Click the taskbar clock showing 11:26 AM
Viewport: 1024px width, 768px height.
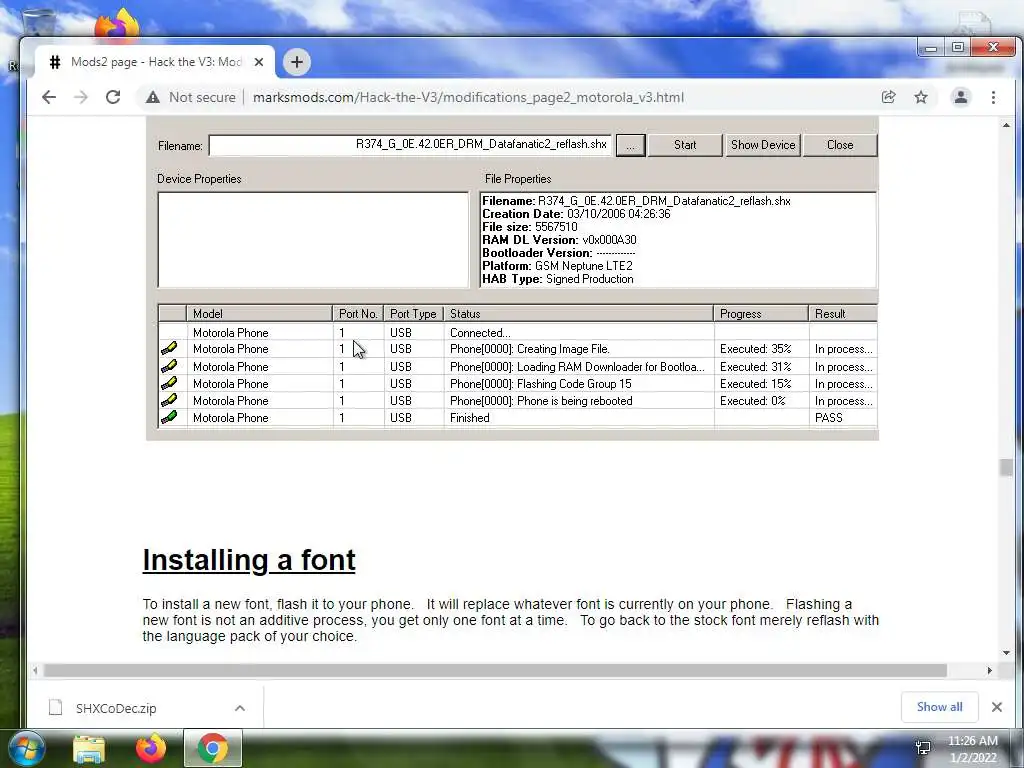972,749
